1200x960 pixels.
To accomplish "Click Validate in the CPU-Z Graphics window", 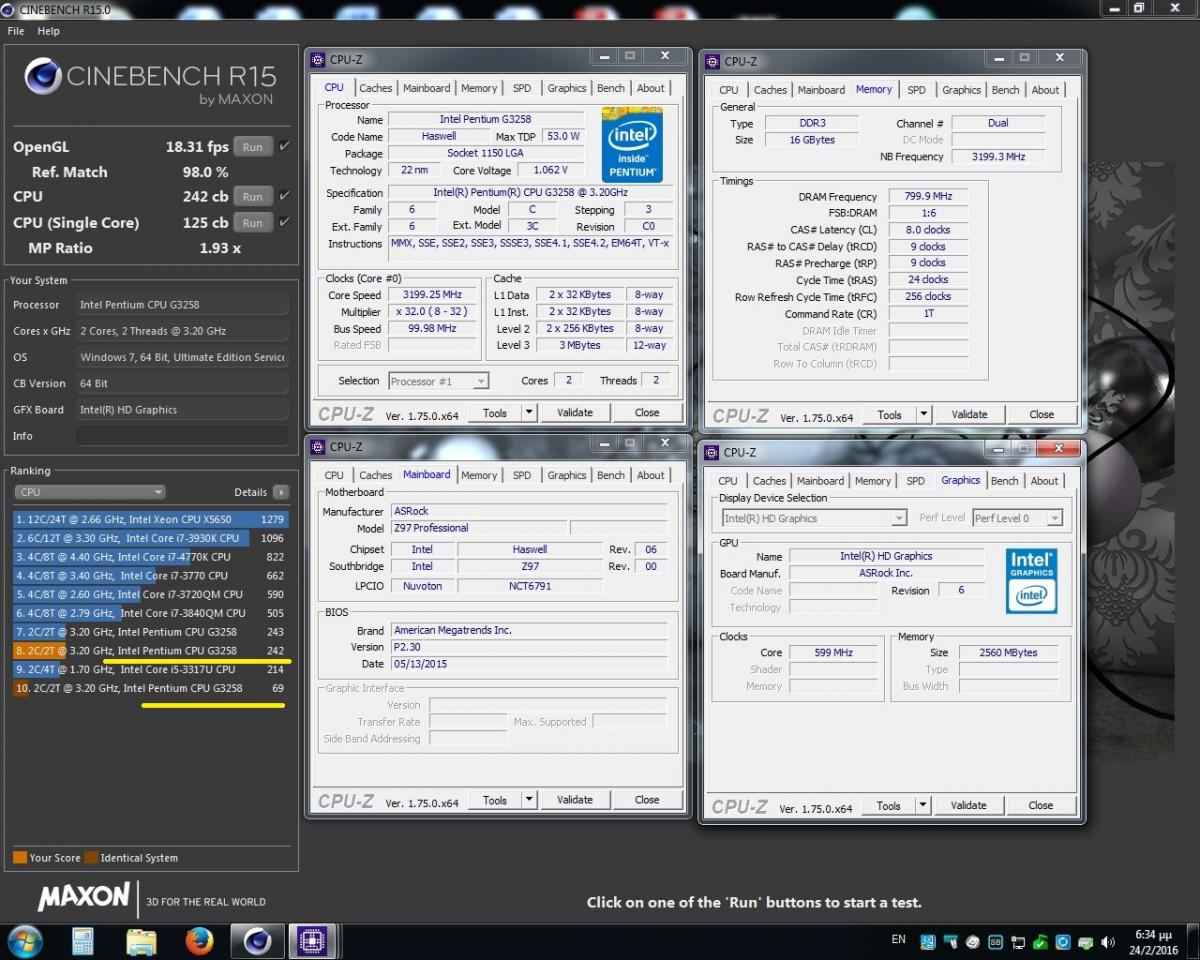I will (968, 805).
